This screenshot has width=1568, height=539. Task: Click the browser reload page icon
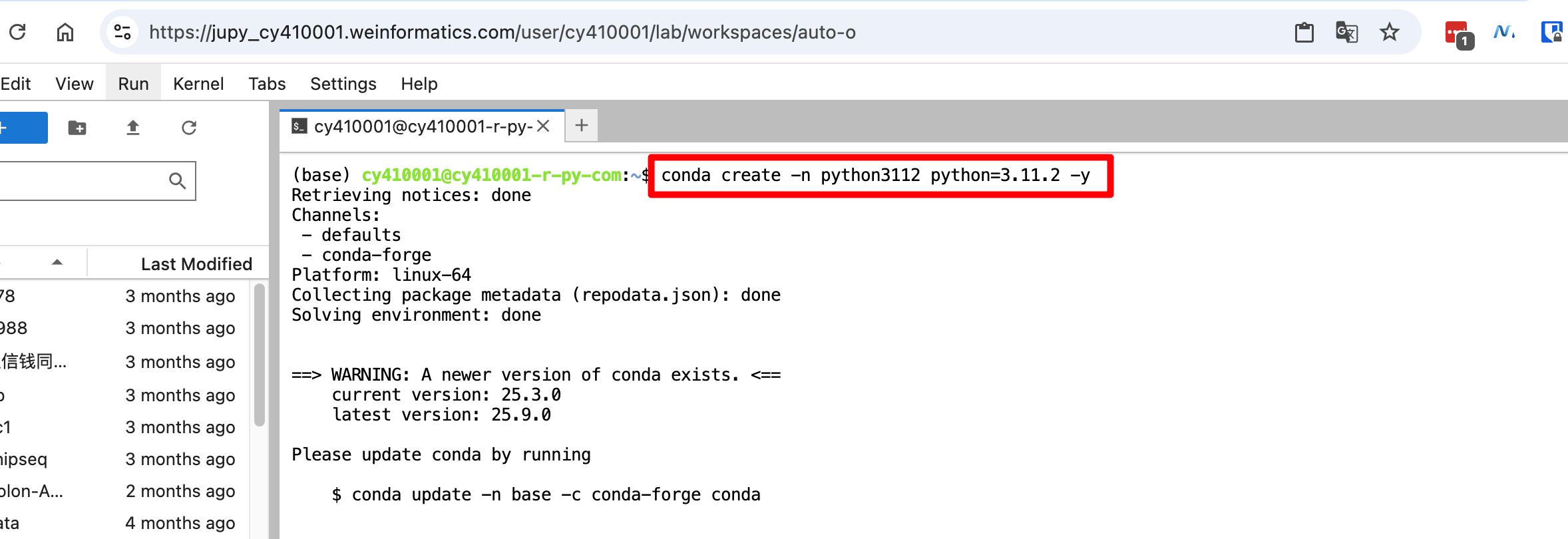(18, 32)
